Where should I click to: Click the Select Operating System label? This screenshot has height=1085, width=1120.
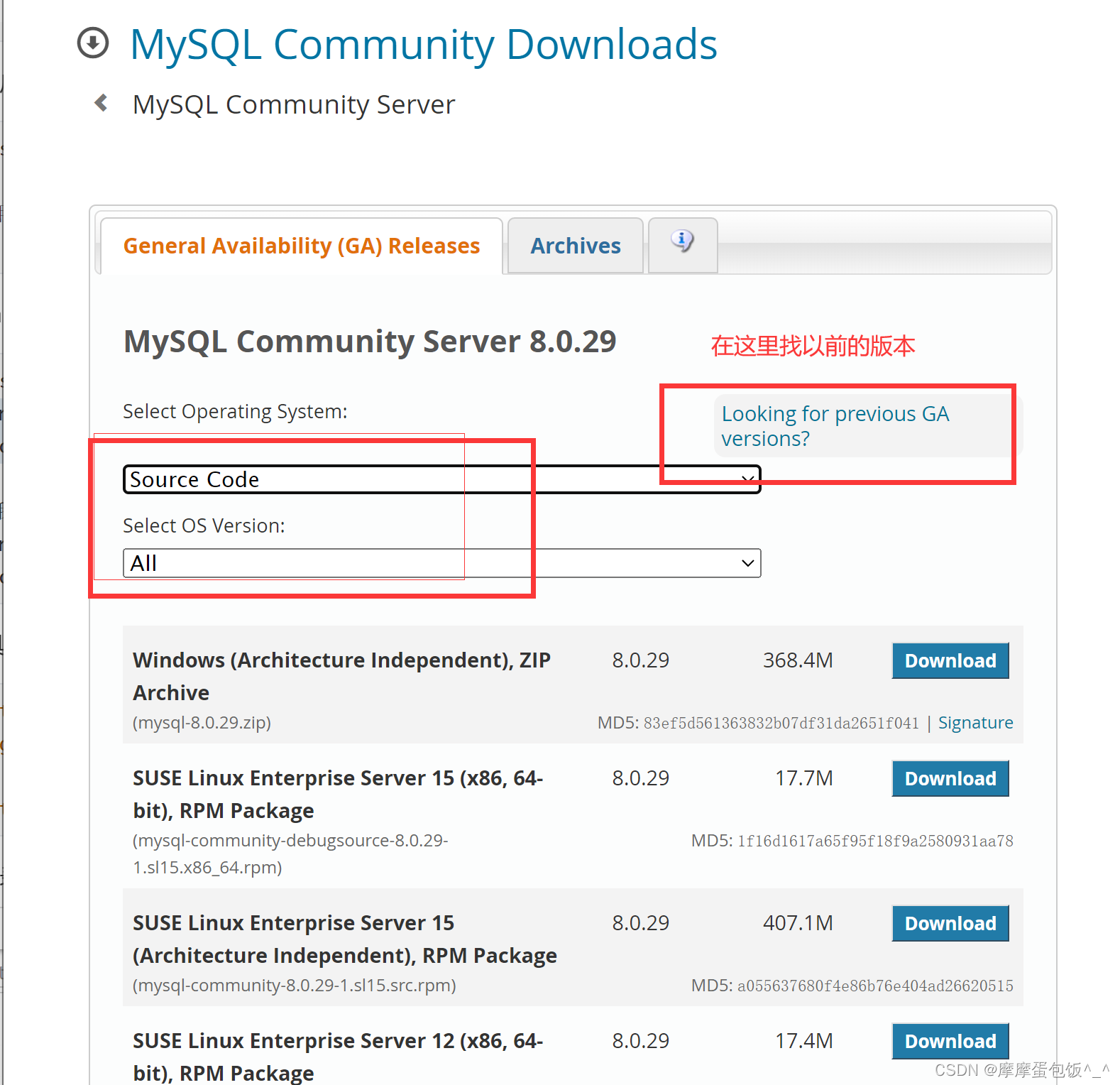(x=235, y=412)
